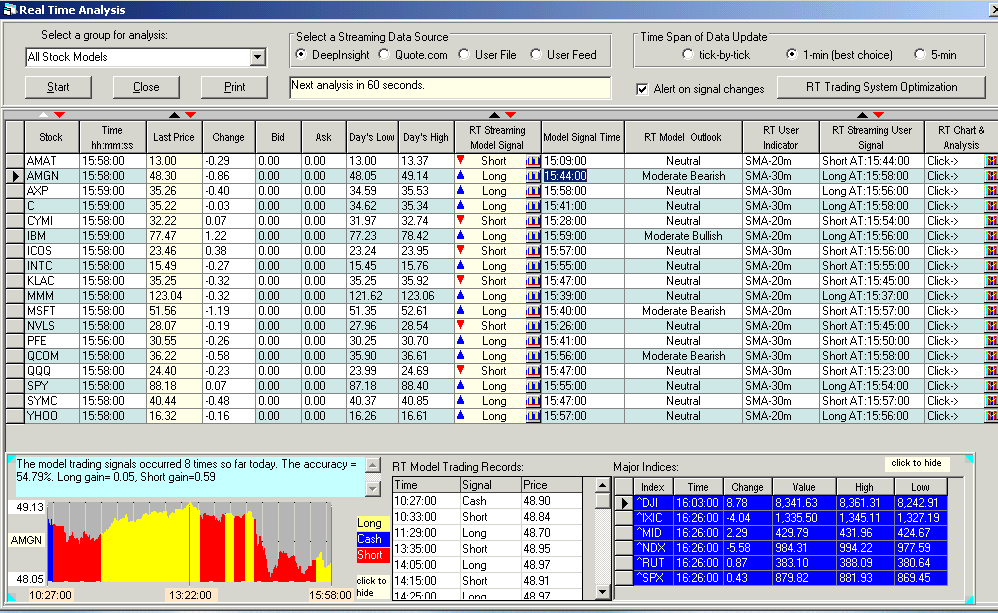Viewport: 998px width, 613px height.
Task: Select Quote.com as streaming data source
Action: click(385, 54)
